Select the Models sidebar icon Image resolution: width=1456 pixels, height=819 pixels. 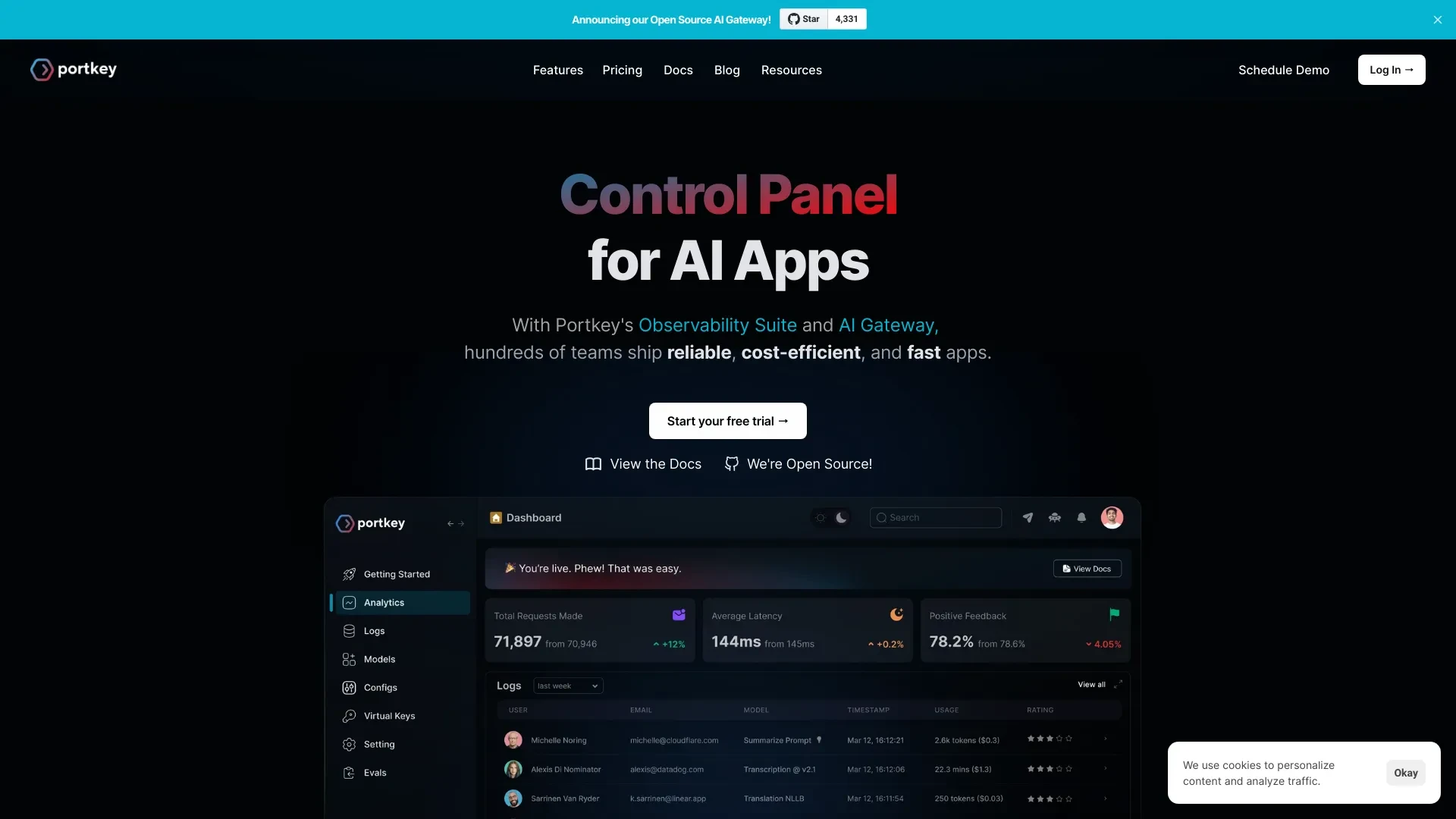348,659
